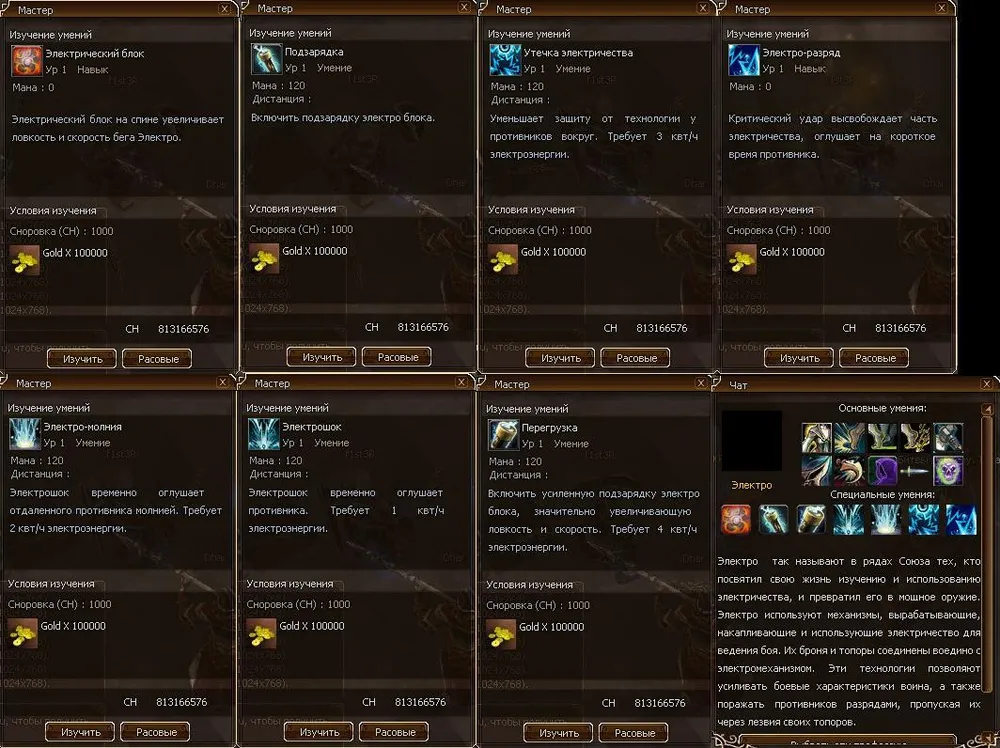The width and height of the screenshot is (1000, 748).
Task: Select the Подзарядка skill icon in its Мастер window
Action: [267, 59]
